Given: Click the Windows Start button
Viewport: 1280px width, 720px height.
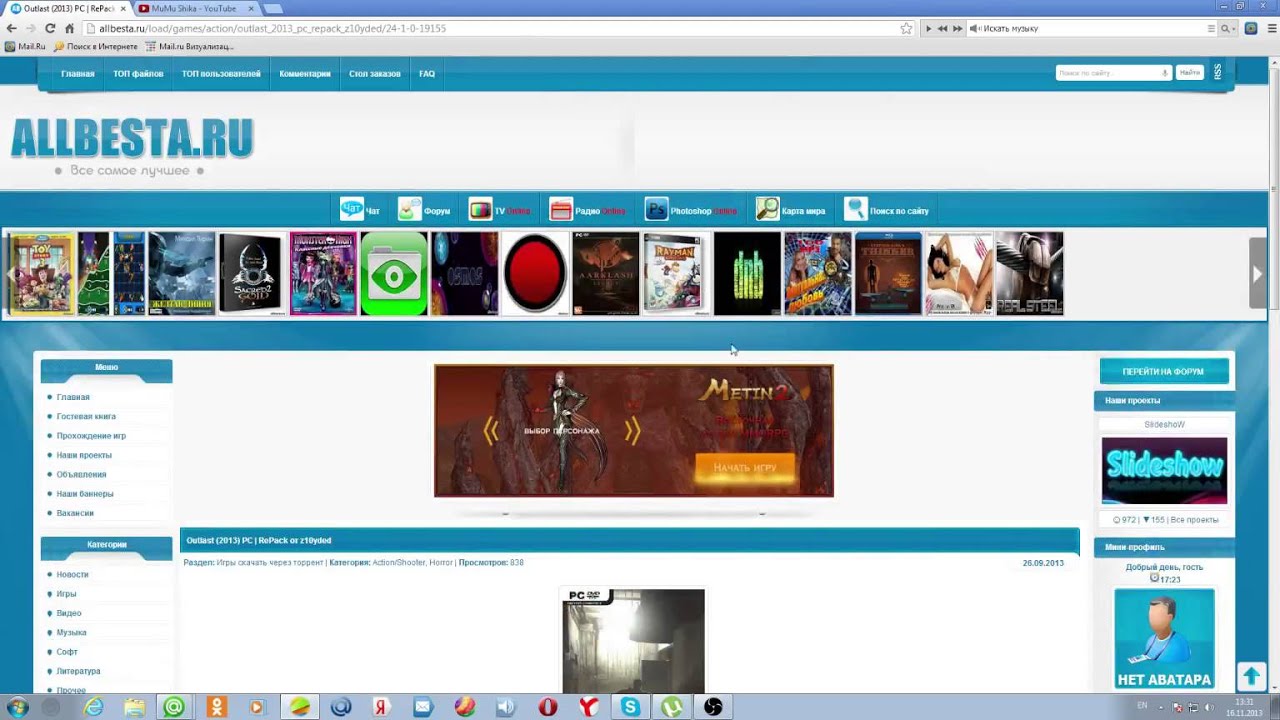Looking at the screenshot, I should 17,707.
